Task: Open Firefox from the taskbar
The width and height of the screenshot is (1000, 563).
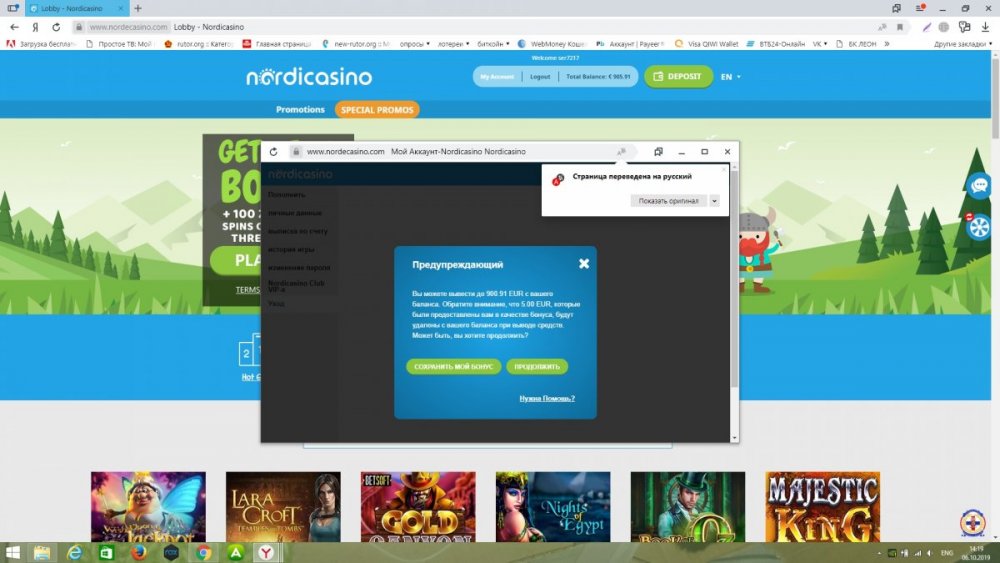Action: pos(139,552)
